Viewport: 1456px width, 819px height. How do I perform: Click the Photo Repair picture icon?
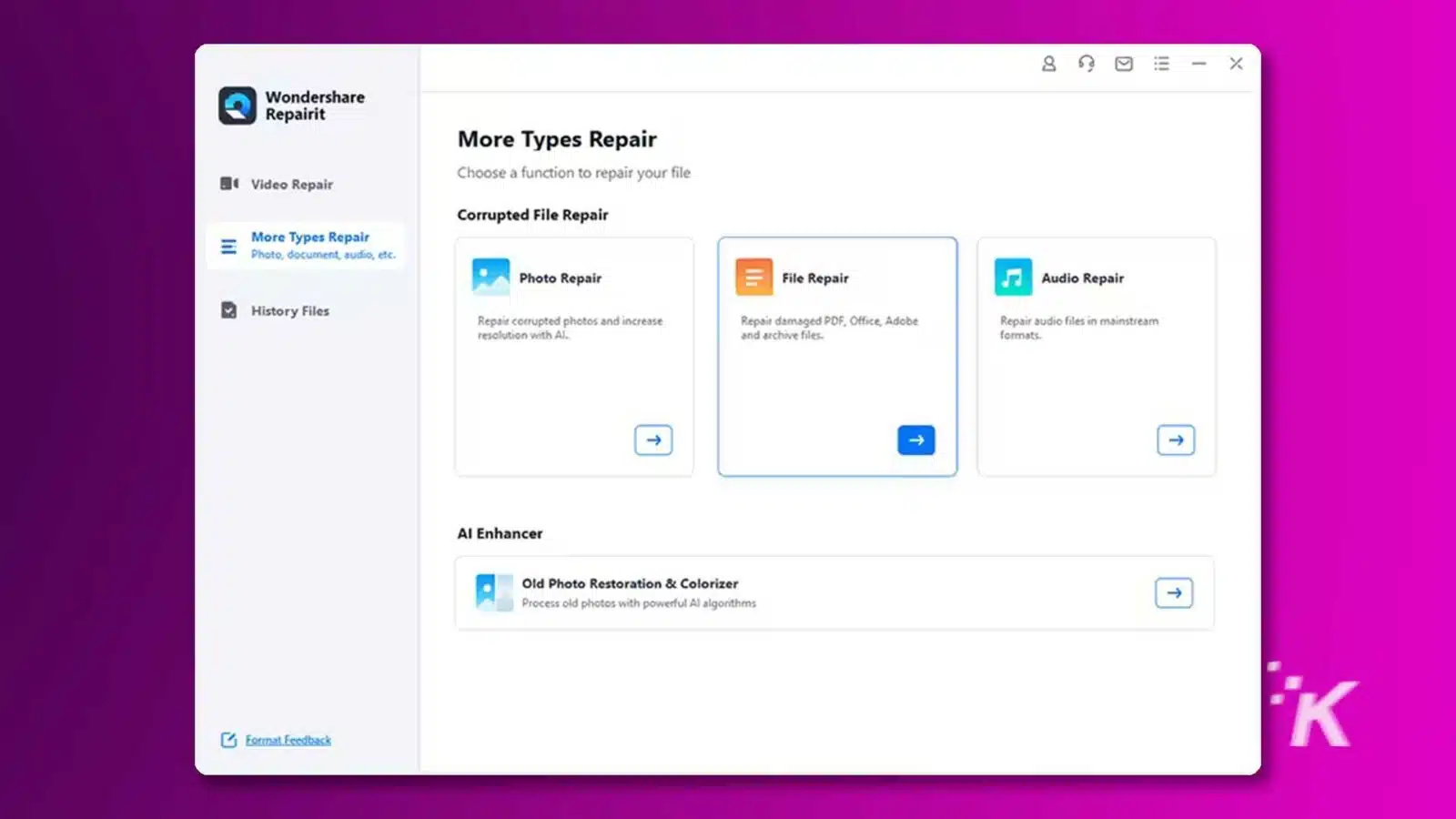pos(490,277)
